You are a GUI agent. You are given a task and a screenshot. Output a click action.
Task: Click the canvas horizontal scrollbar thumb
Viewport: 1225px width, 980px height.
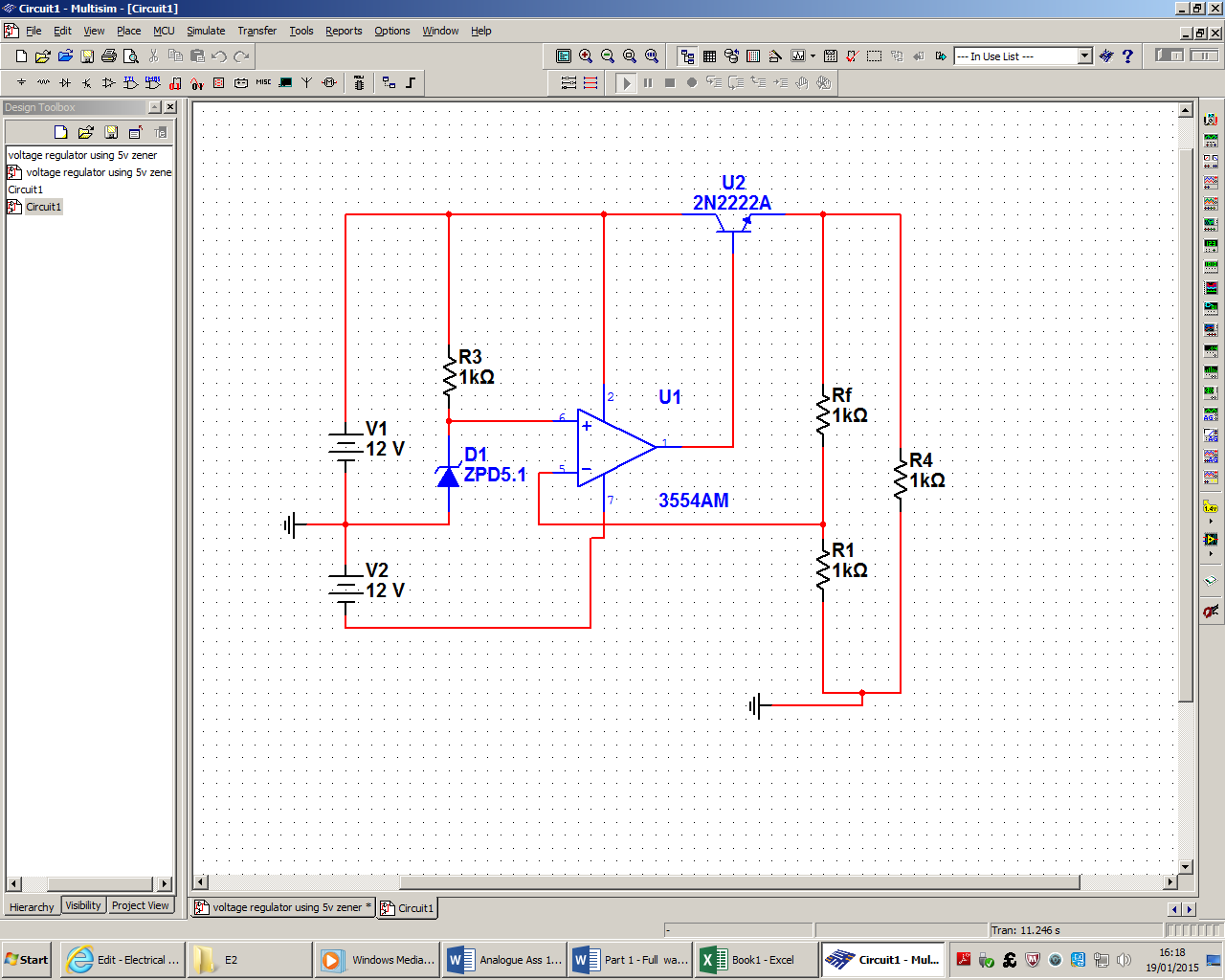(740, 881)
